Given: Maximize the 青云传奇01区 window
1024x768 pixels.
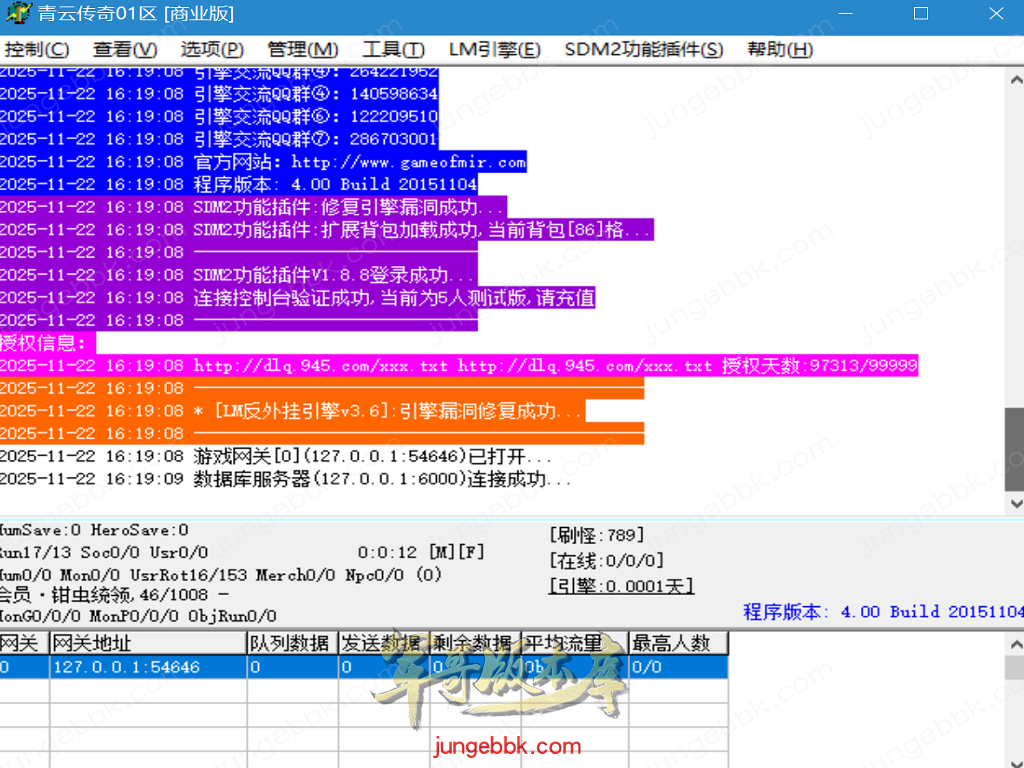Looking at the screenshot, I should (x=921, y=14).
